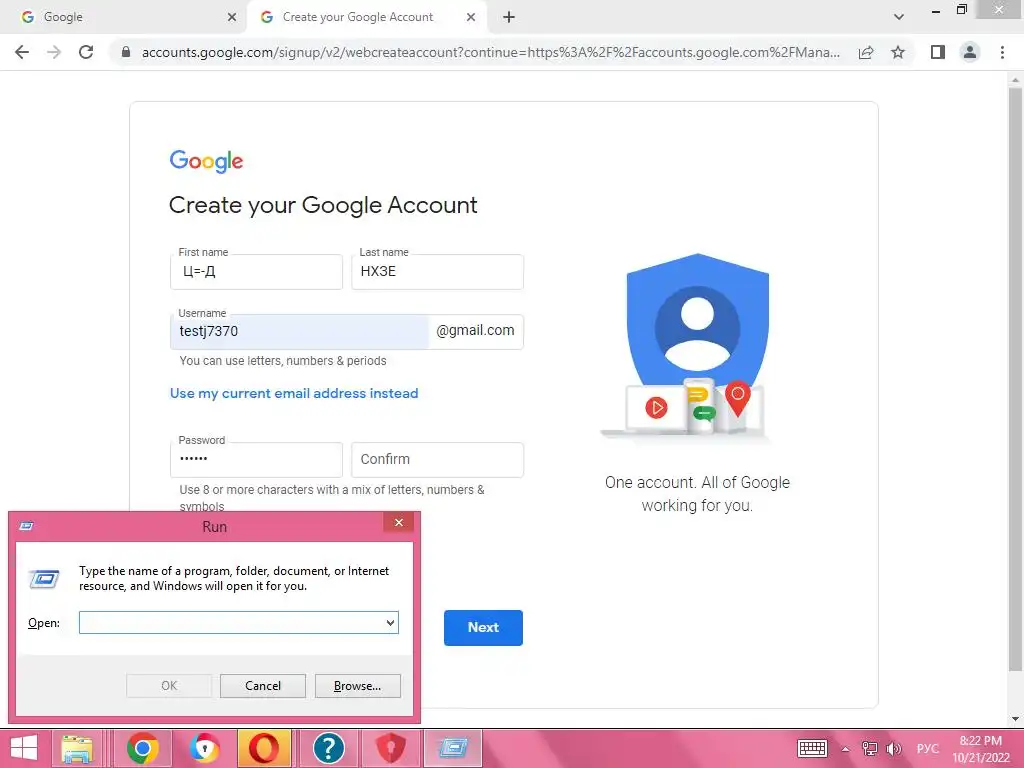Viewport: 1024px width, 768px height.
Task: Open the Windows Start button
Action: [x=24, y=748]
